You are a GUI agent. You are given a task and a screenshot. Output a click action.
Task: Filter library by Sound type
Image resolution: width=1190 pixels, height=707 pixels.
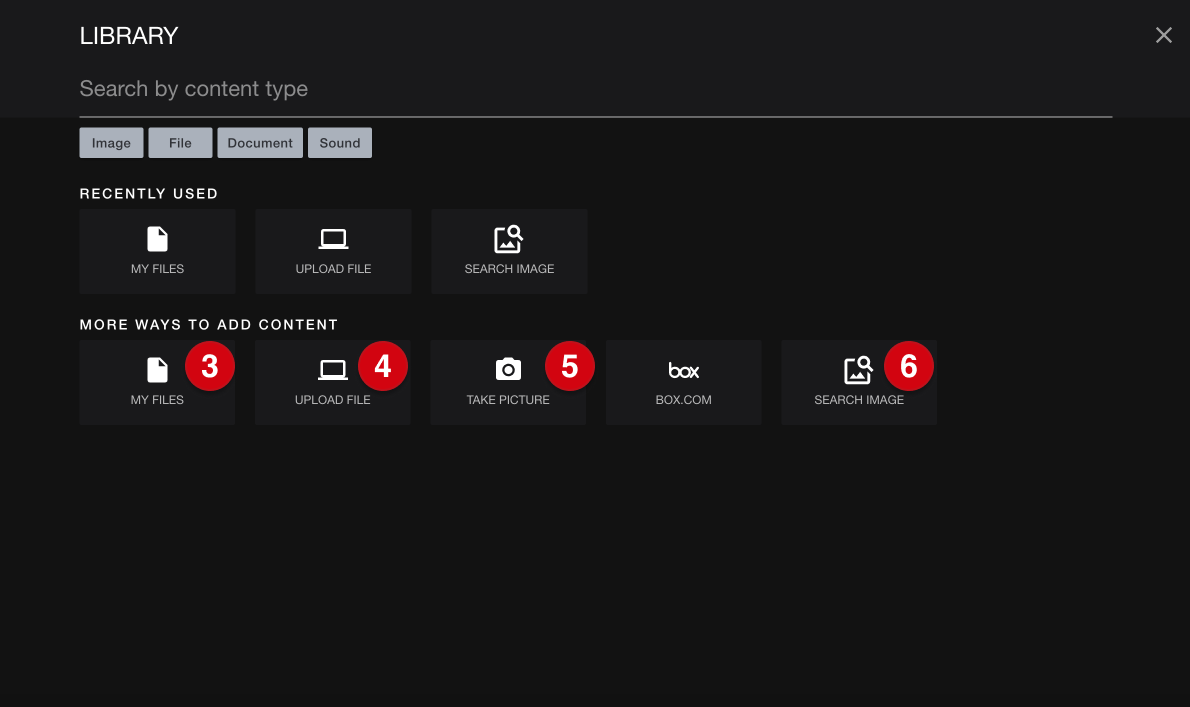pyautogui.click(x=340, y=143)
